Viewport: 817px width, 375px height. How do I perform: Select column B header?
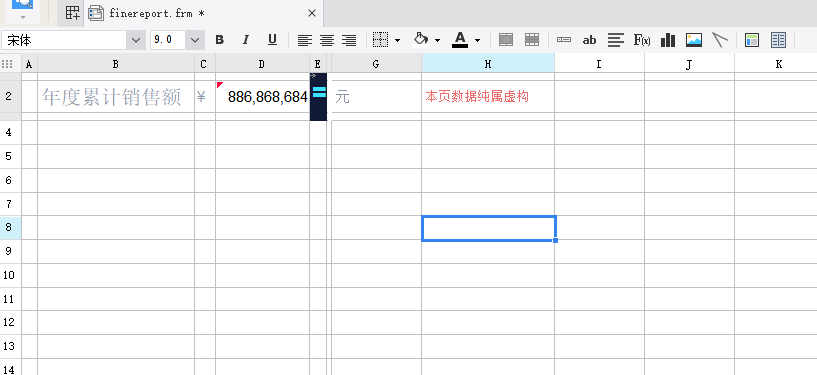(x=116, y=64)
